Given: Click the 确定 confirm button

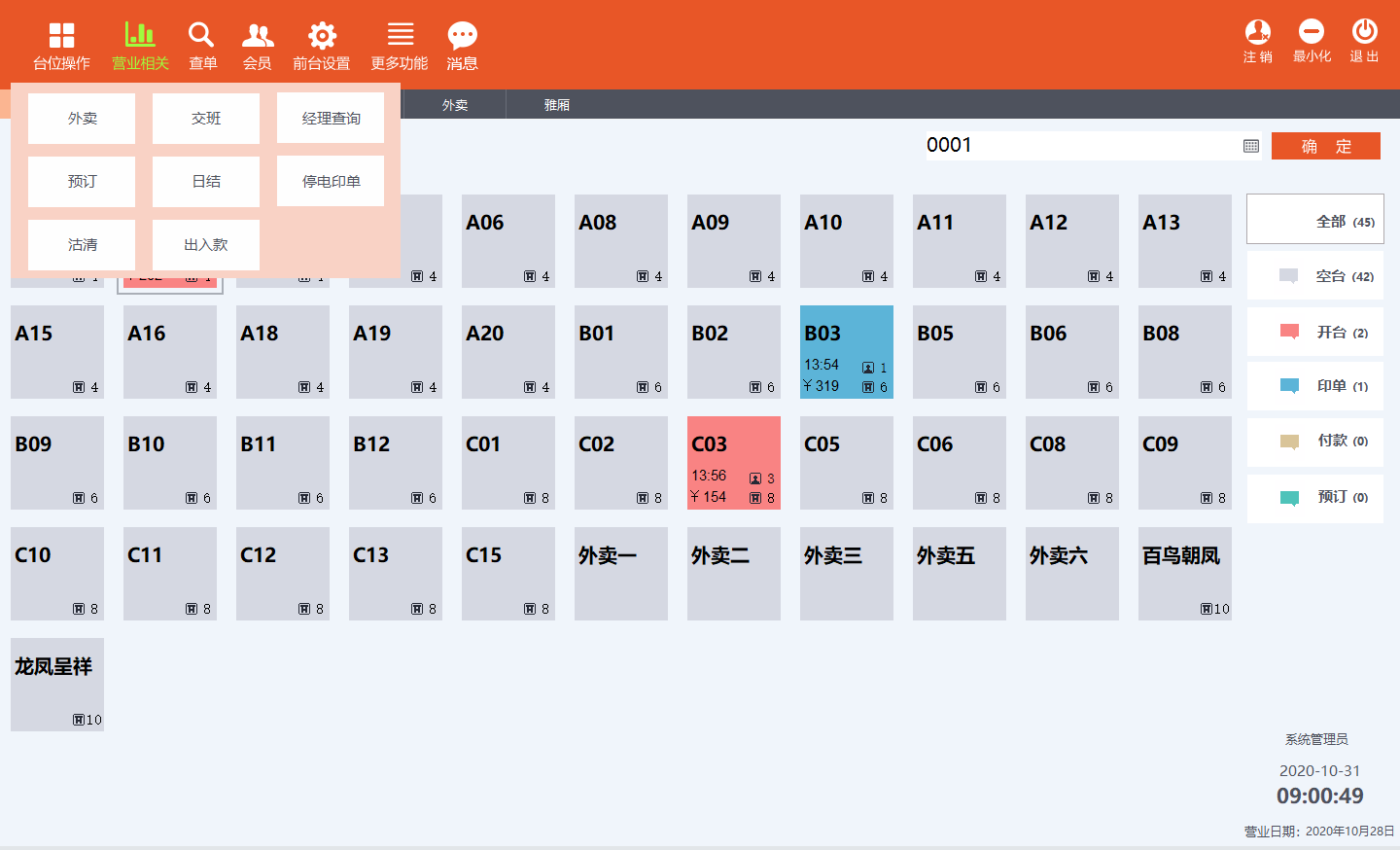Looking at the screenshot, I should (1326, 146).
